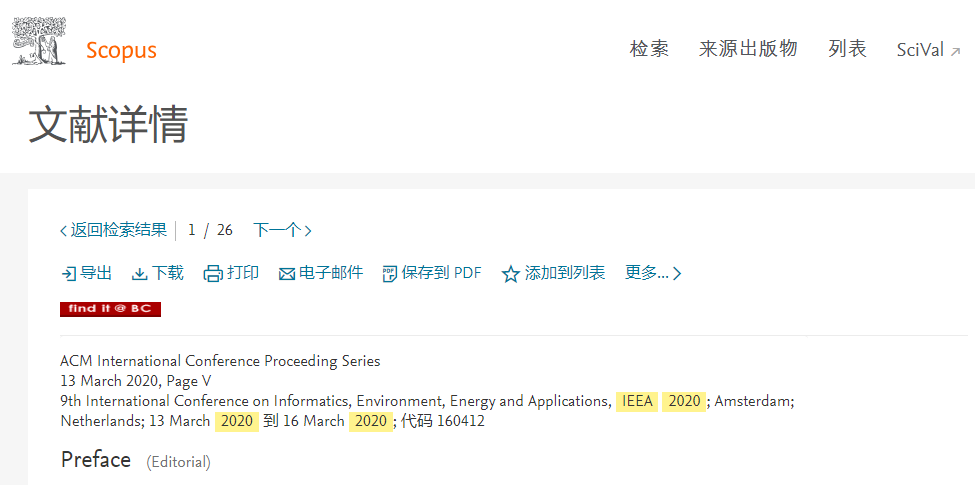Open the 来源出版物 sources menu
The height and width of the screenshot is (485, 975).
(748, 49)
